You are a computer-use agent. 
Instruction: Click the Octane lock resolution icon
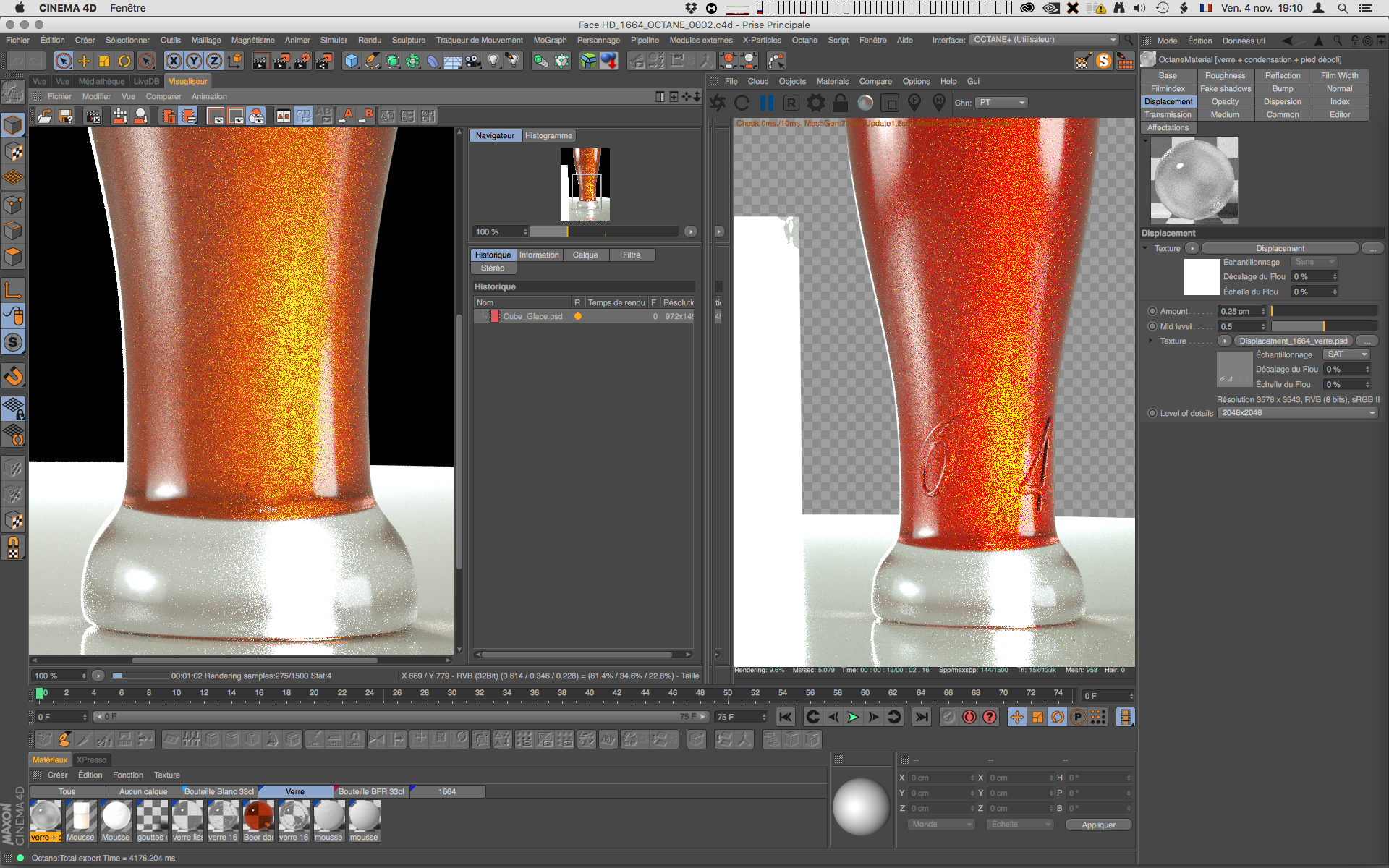pos(840,103)
